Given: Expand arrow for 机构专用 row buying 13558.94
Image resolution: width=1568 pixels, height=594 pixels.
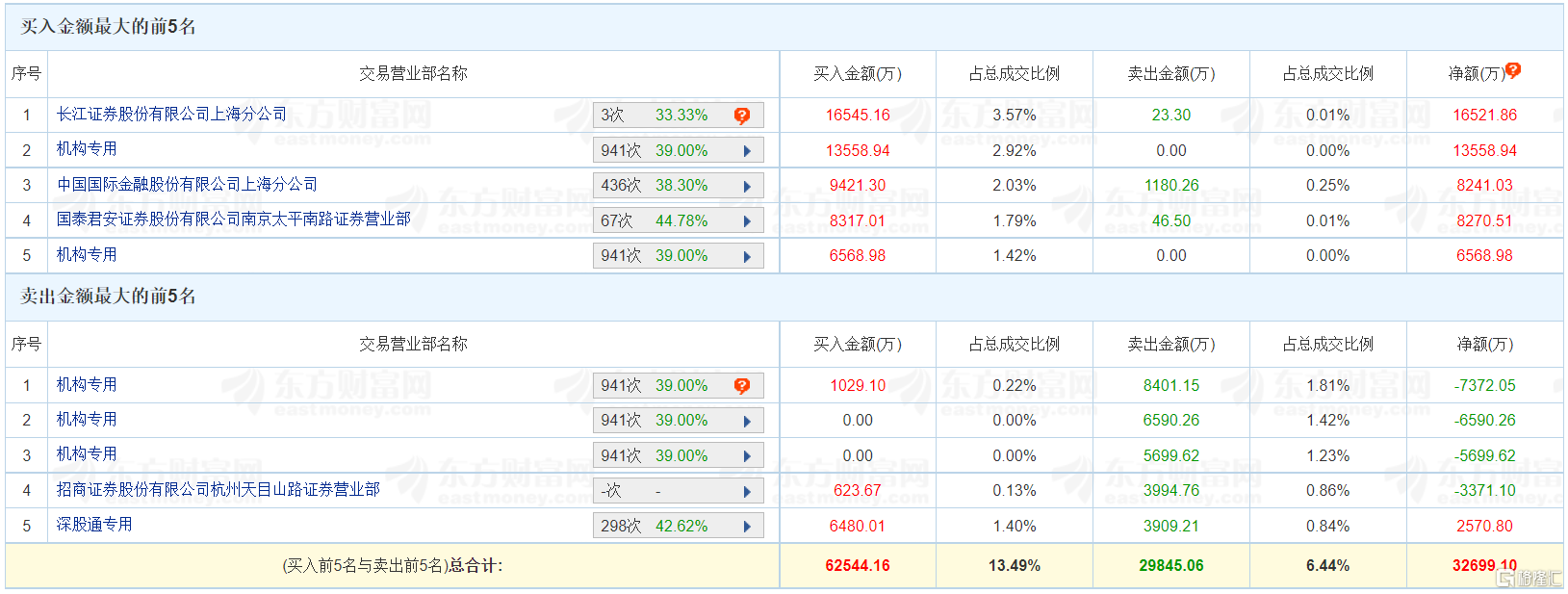Looking at the screenshot, I should pos(747,151).
